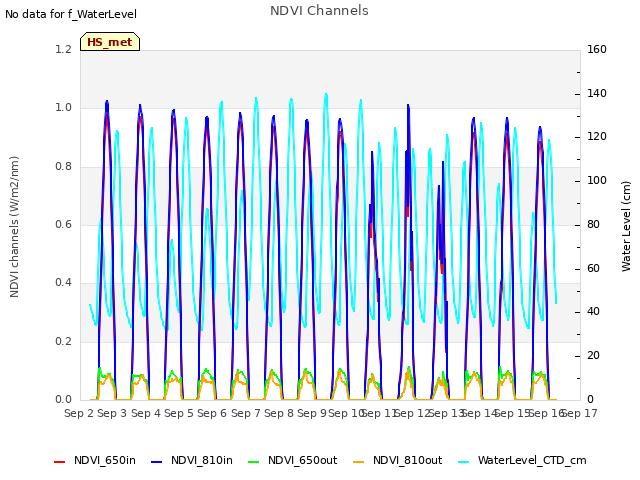Click the 1.0 tick on left axis
The height and width of the screenshot is (480, 640).
63,108
